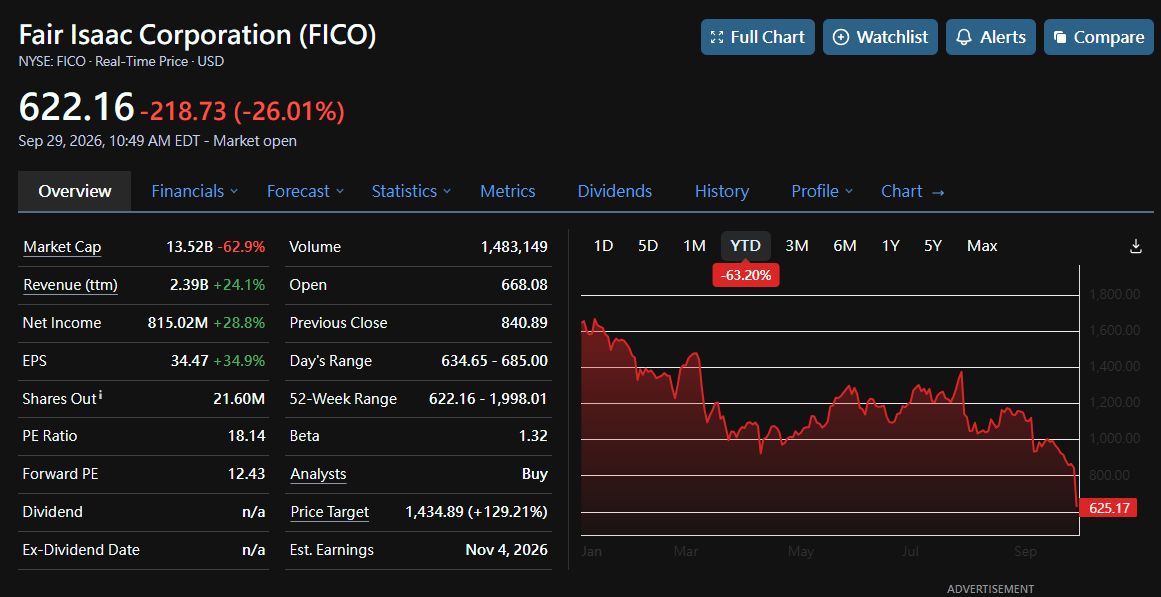
Task: Expand the Financials dropdown menu
Action: (x=195, y=191)
